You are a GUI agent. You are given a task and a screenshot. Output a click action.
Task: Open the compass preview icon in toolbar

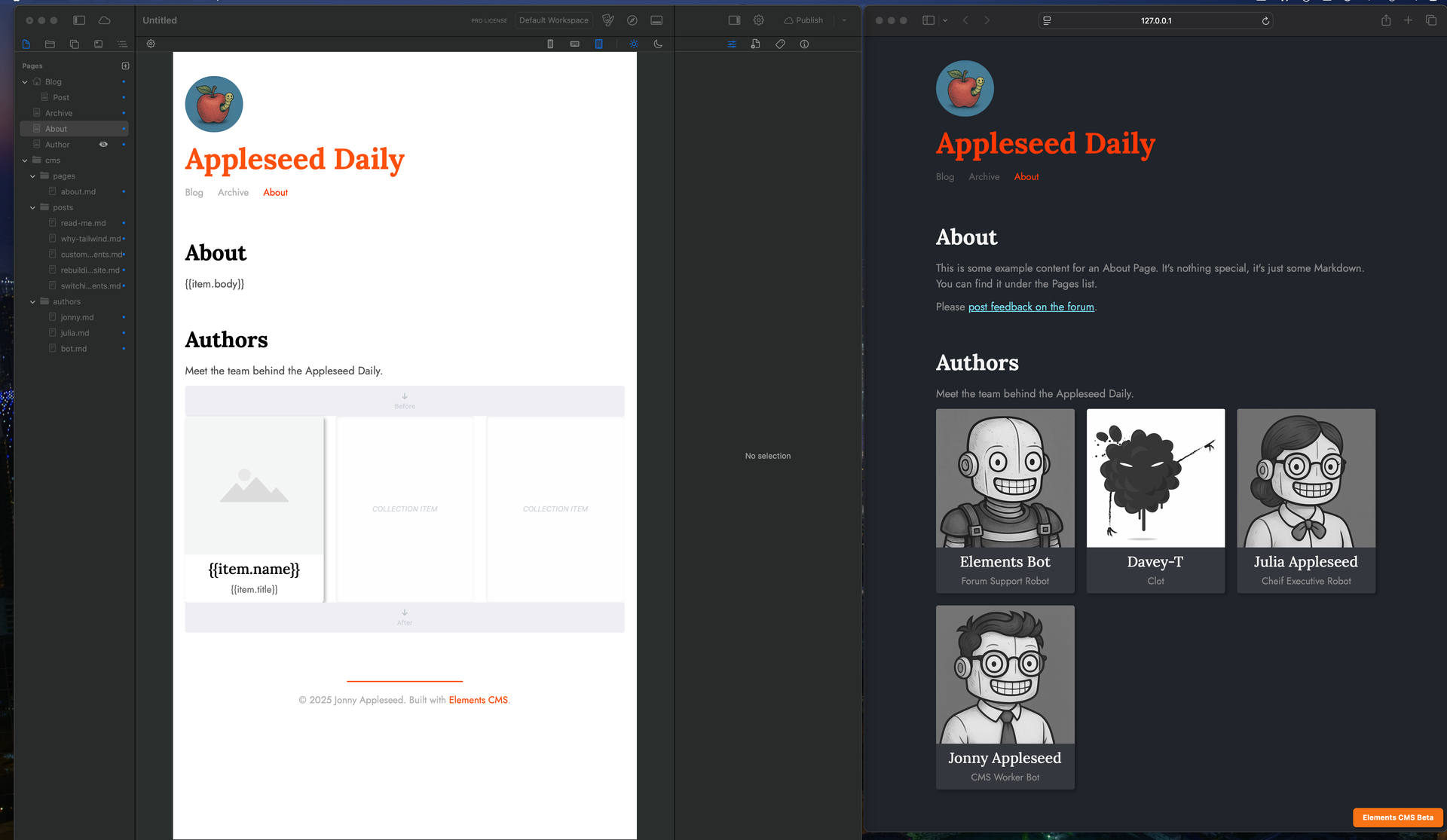coord(632,20)
